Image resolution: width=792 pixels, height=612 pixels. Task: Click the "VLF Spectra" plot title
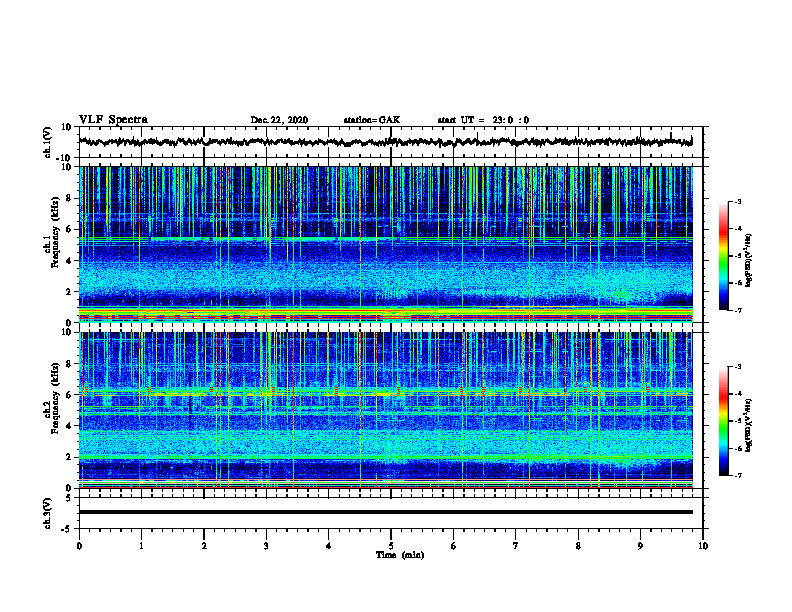click(x=113, y=120)
